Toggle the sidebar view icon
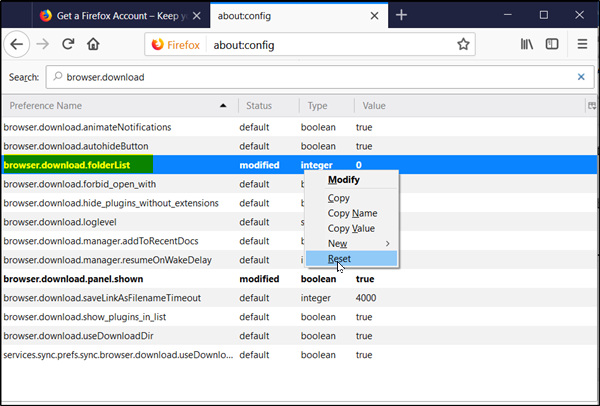Viewport: 600px width, 406px height. (x=550, y=45)
